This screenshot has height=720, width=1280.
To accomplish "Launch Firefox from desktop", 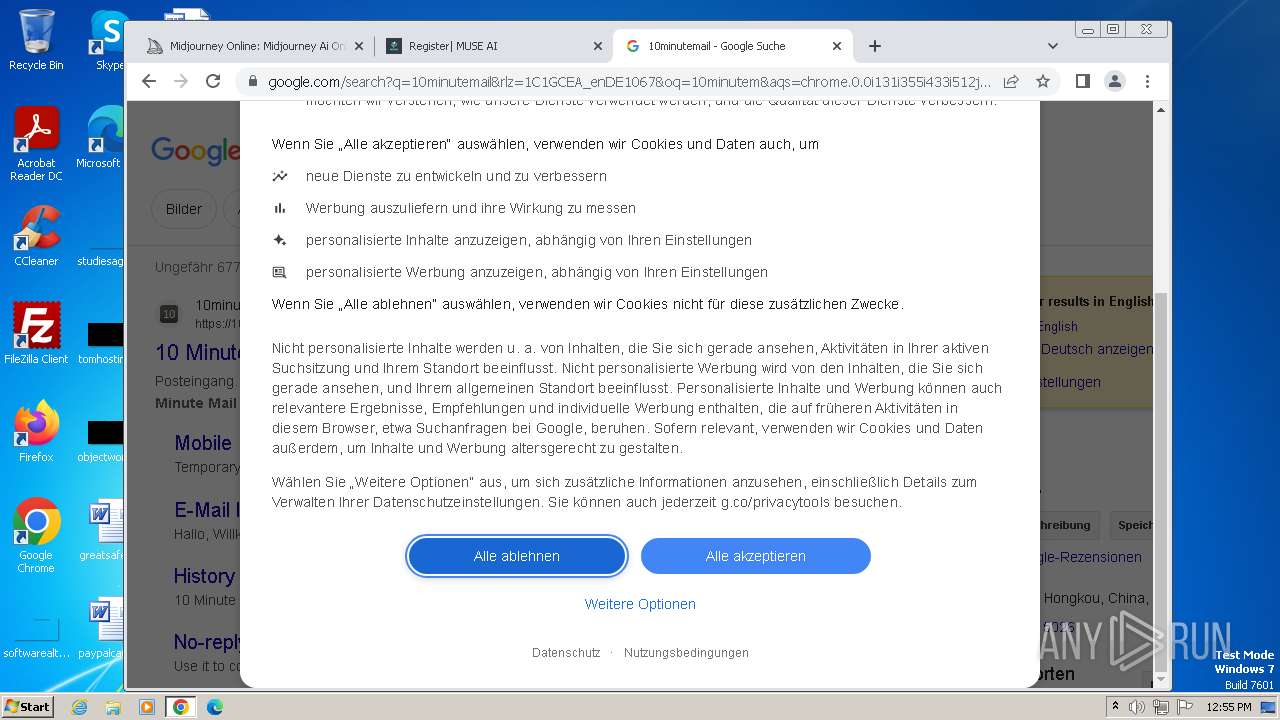I will tap(36, 431).
